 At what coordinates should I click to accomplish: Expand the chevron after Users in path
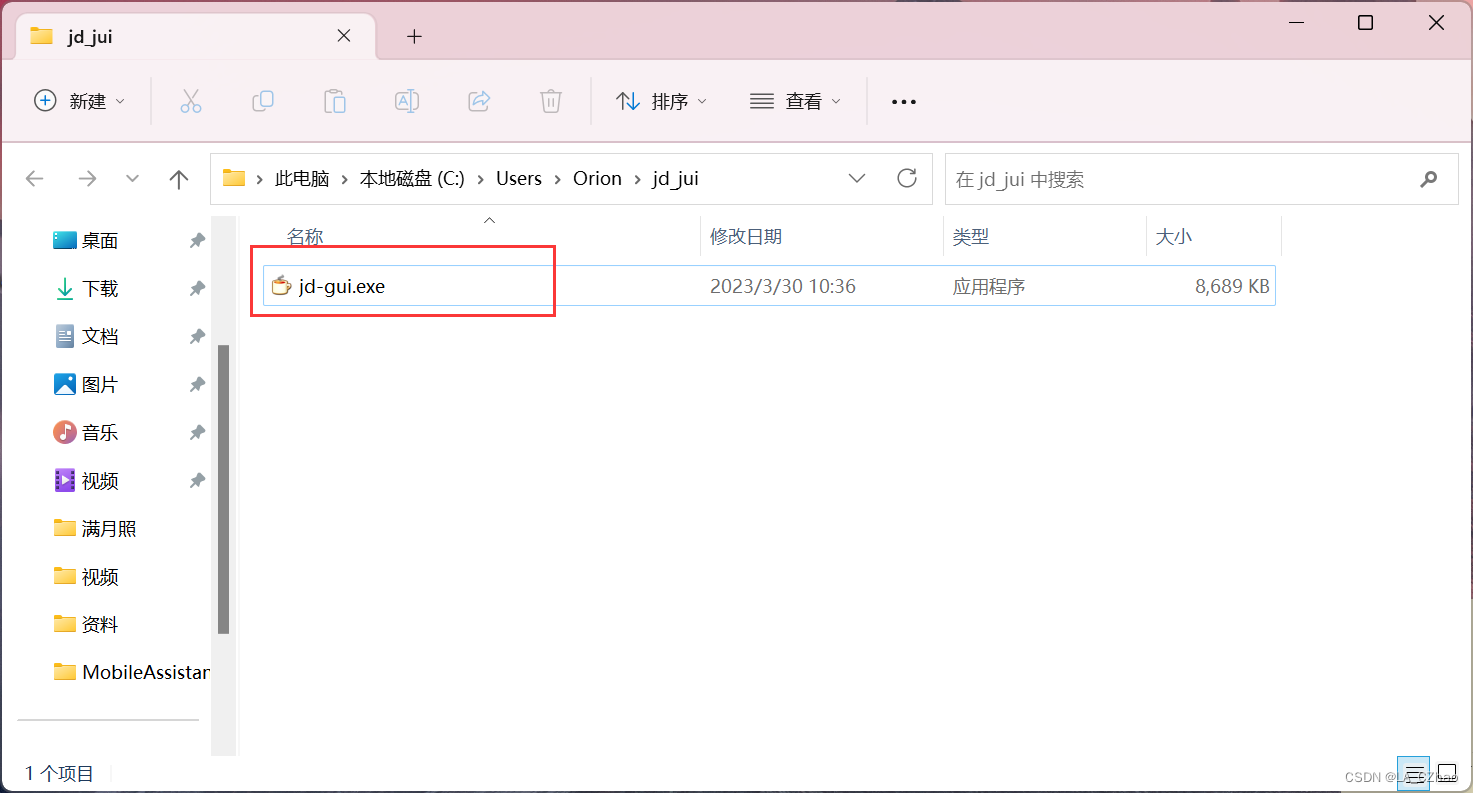coord(557,179)
